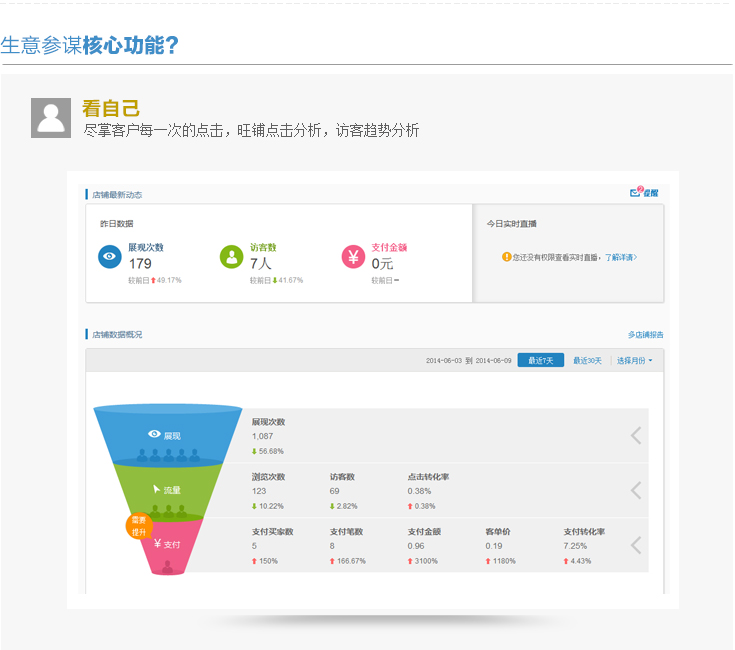
Task: Click the 访客数 value 7人
Action: [261, 264]
